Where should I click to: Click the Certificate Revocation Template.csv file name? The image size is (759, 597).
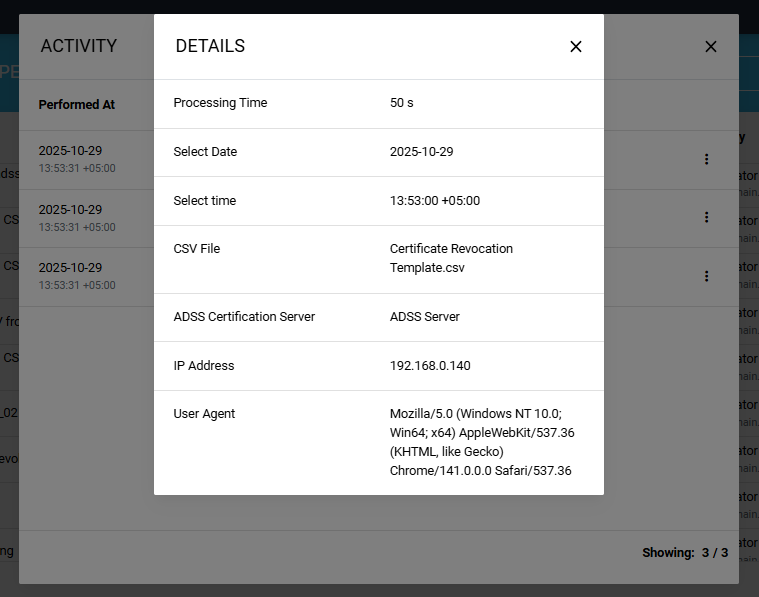[451, 258]
